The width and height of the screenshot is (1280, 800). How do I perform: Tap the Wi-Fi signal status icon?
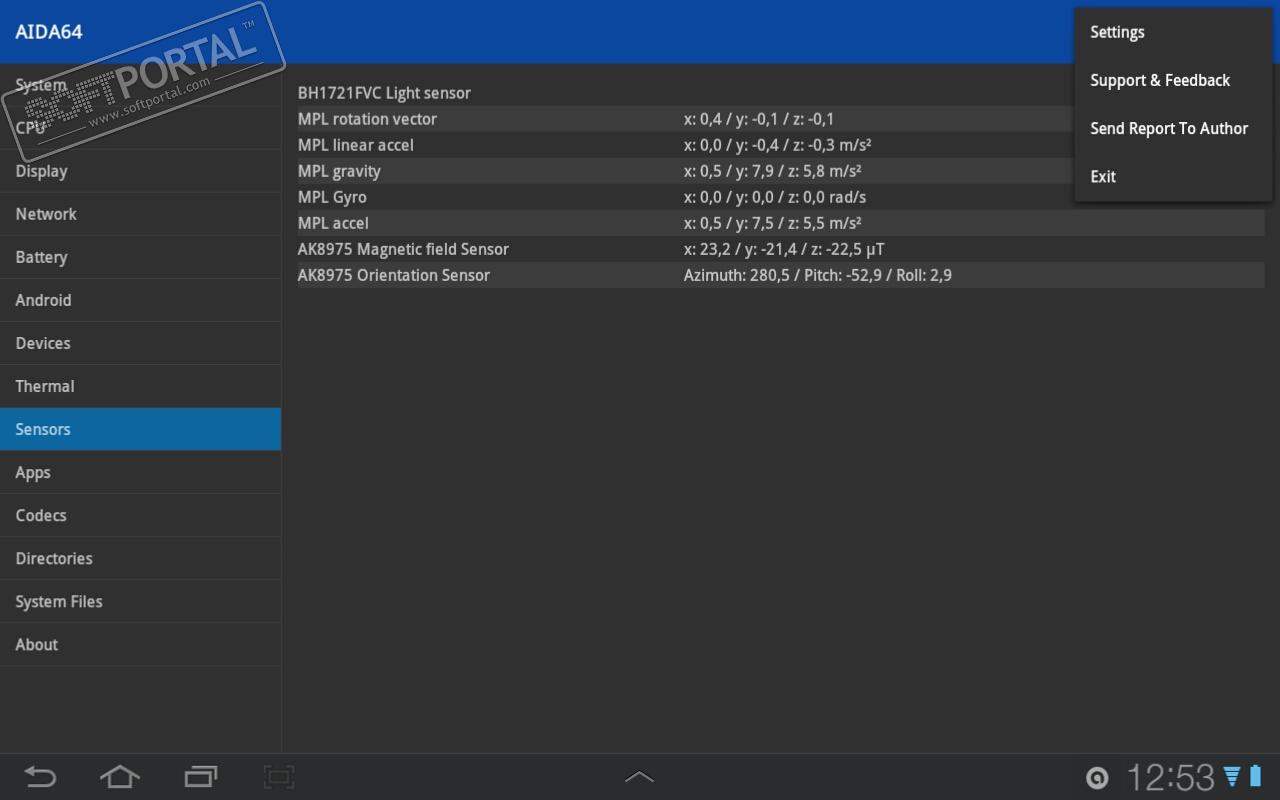(1232, 777)
